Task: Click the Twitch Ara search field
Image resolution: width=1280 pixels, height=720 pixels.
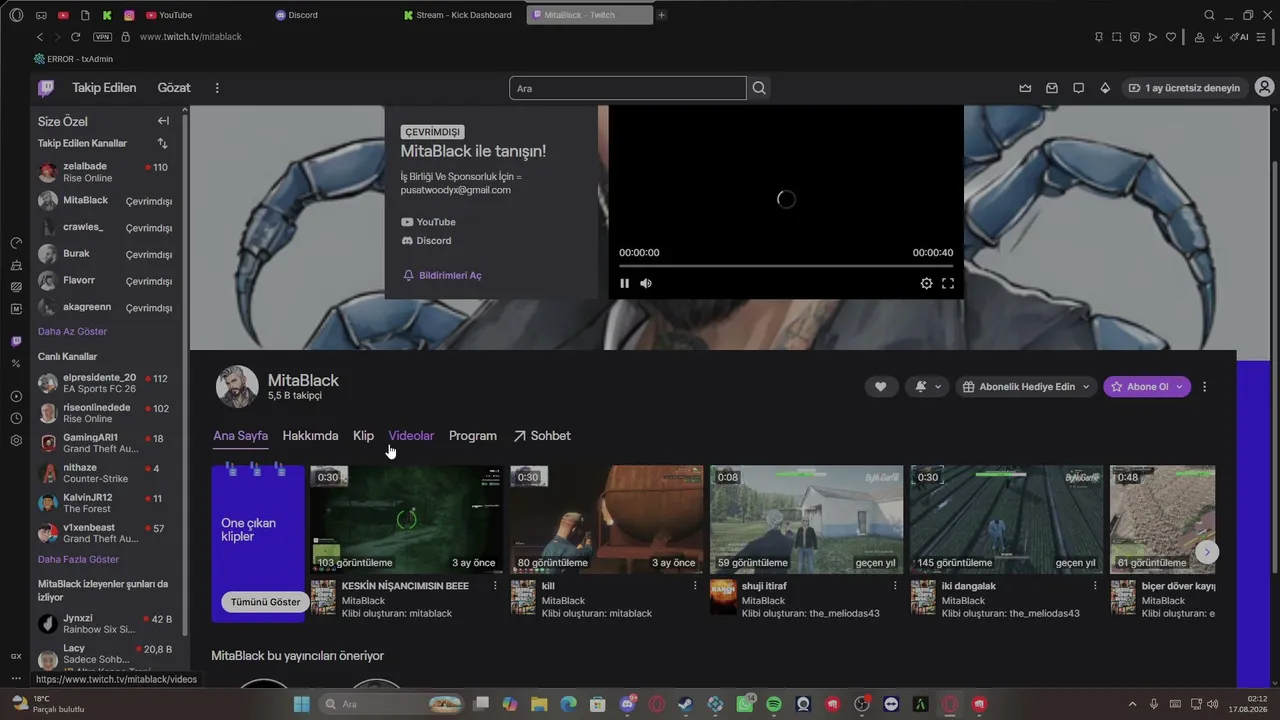Action: pos(628,88)
